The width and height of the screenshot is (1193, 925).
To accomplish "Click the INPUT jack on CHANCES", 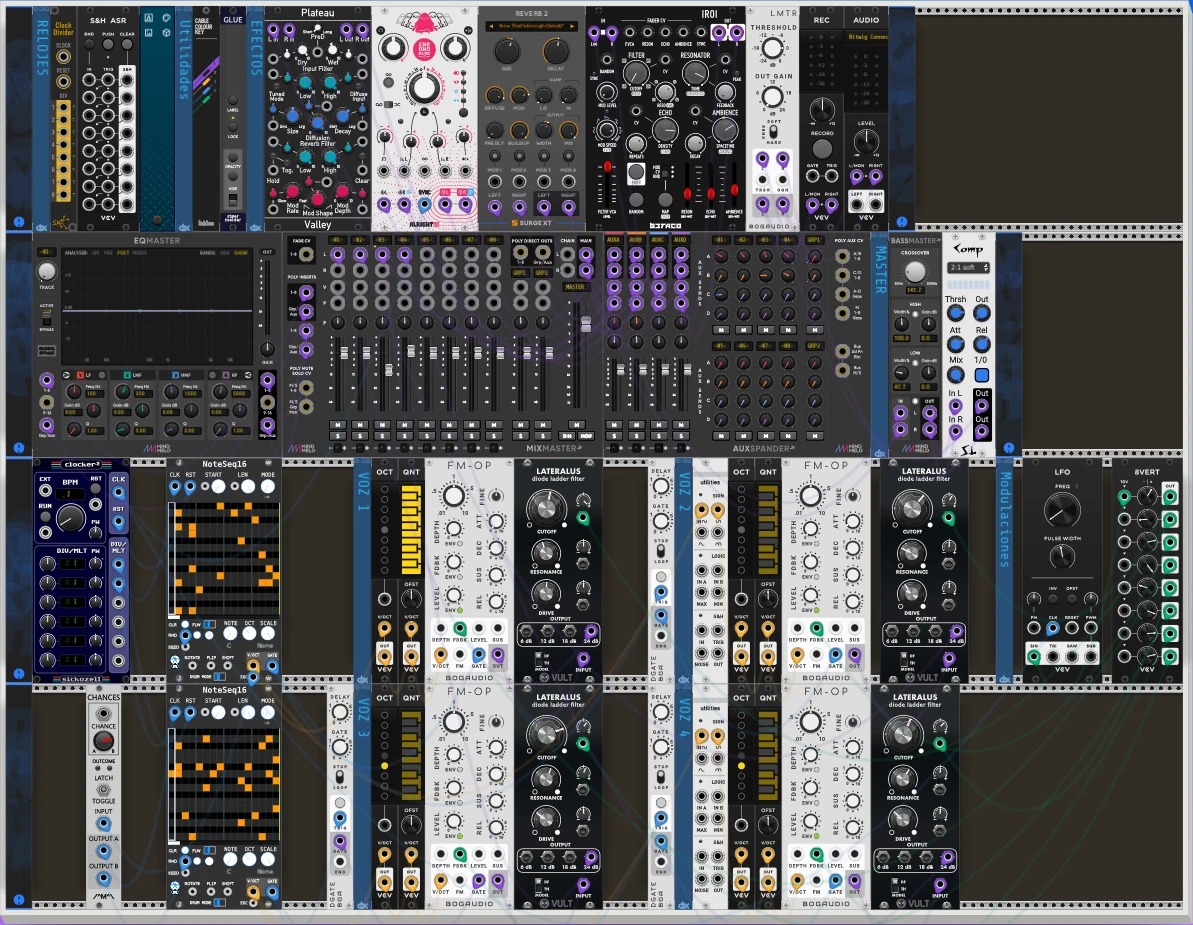I will click(x=103, y=825).
